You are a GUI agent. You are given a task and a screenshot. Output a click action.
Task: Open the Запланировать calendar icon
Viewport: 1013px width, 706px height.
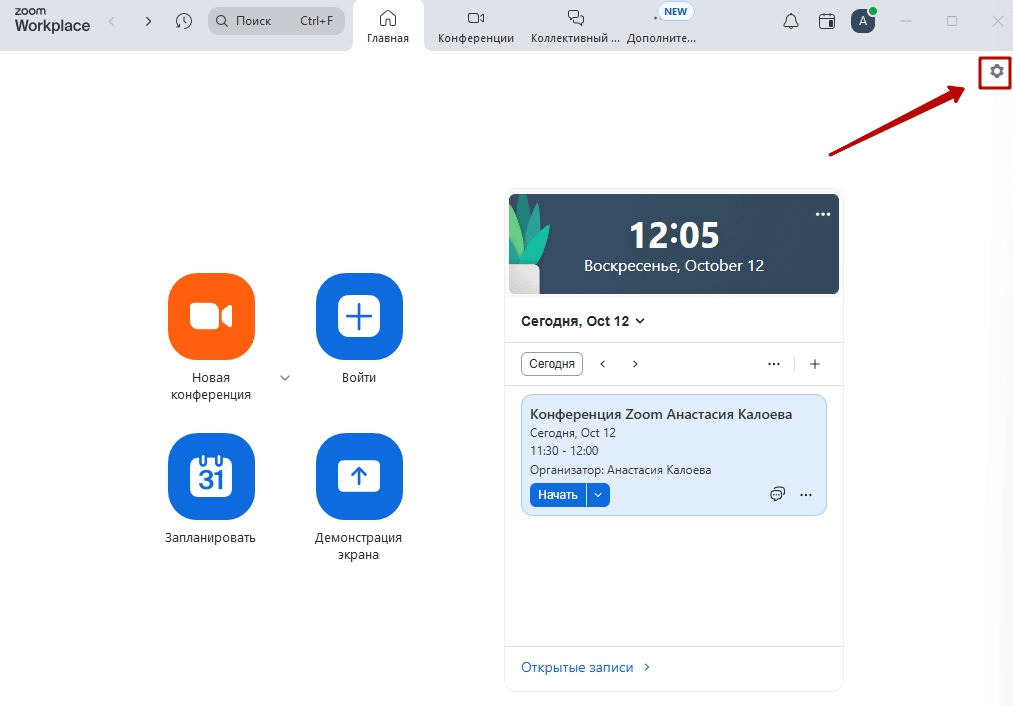[x=211, y=476]
